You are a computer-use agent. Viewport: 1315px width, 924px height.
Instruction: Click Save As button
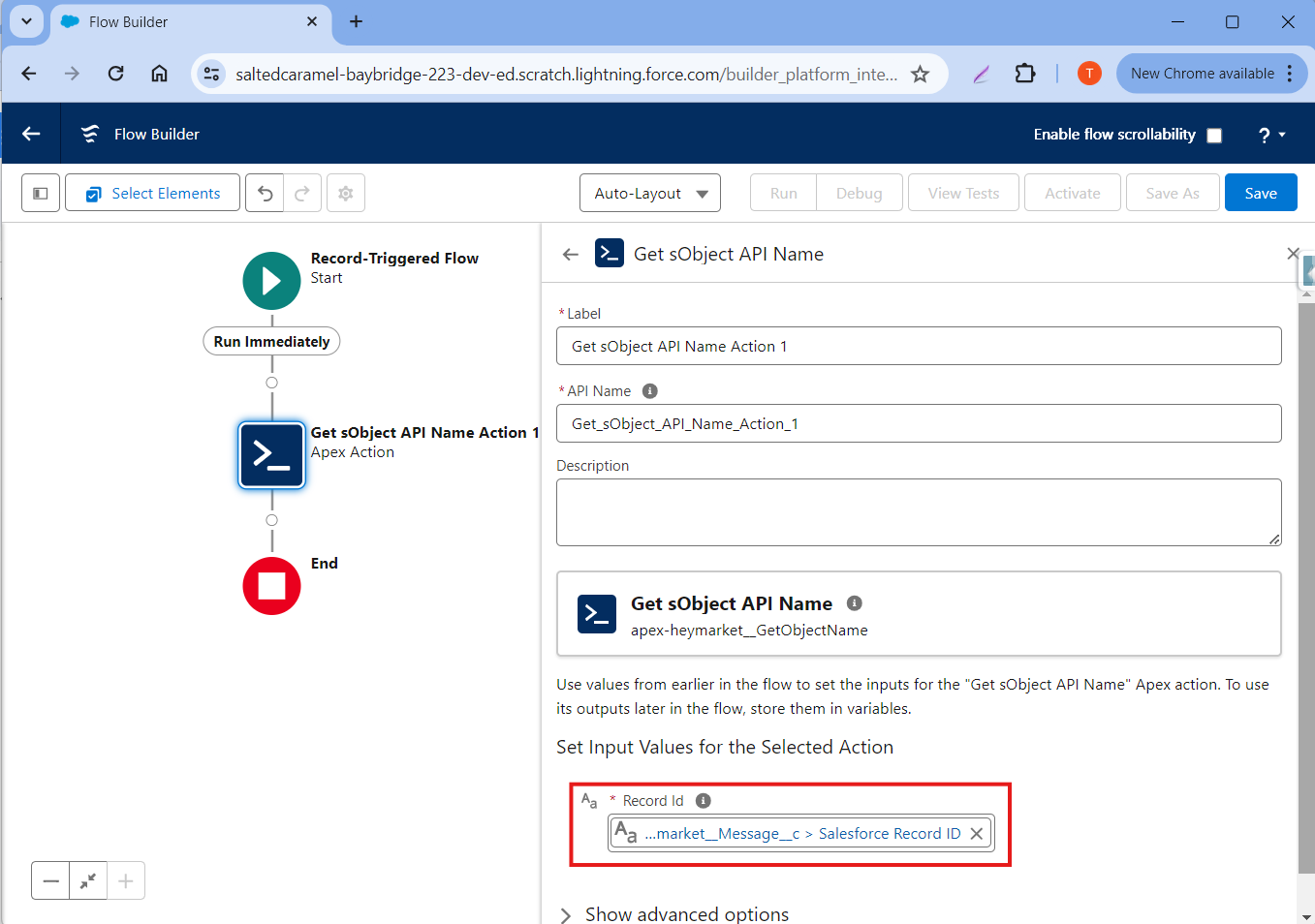pos(1173,194)
